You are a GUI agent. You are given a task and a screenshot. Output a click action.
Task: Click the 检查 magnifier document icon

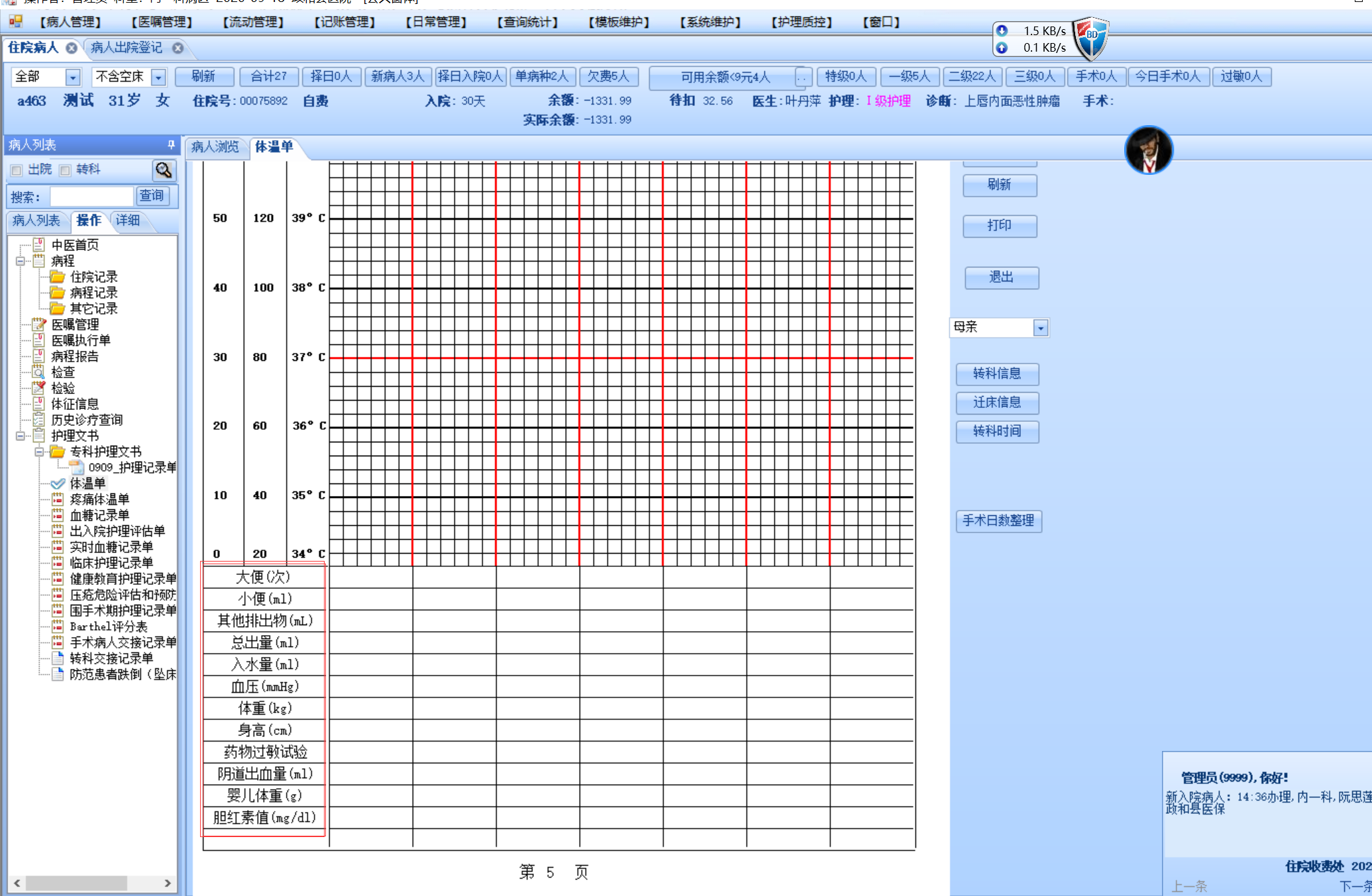pos(39,372)
